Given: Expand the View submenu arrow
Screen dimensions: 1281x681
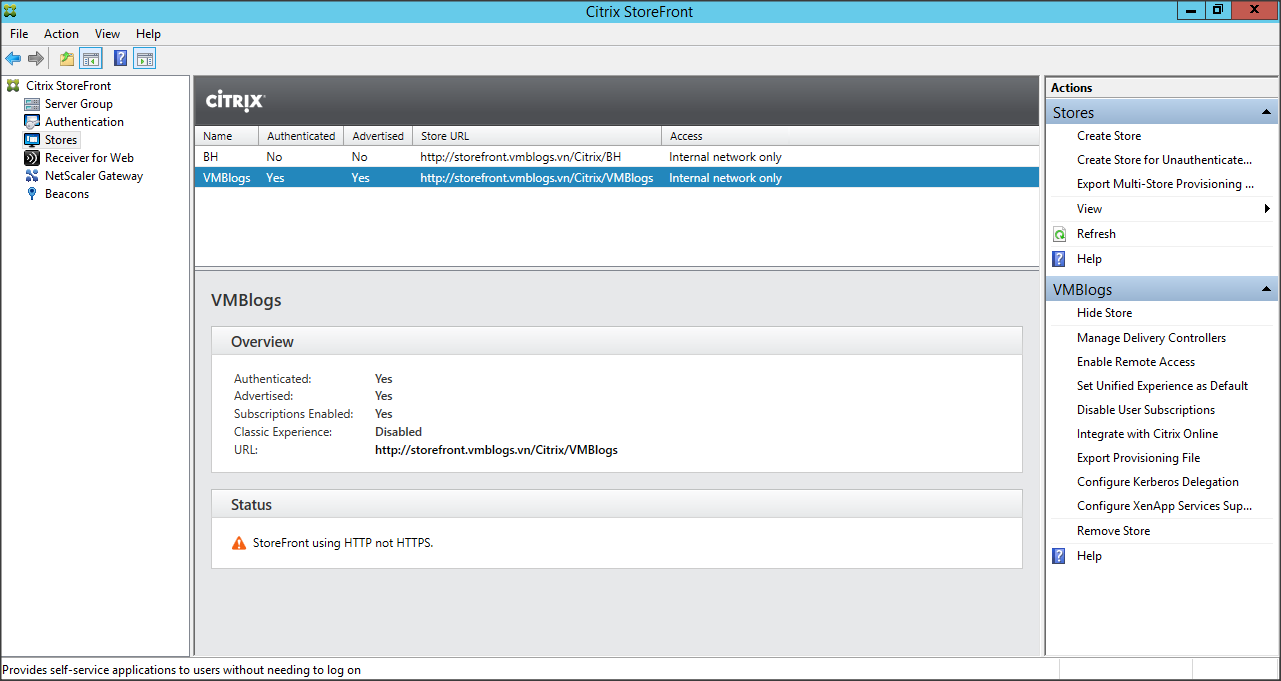Looking at the screenshot, I should (x=1267, y=209).
